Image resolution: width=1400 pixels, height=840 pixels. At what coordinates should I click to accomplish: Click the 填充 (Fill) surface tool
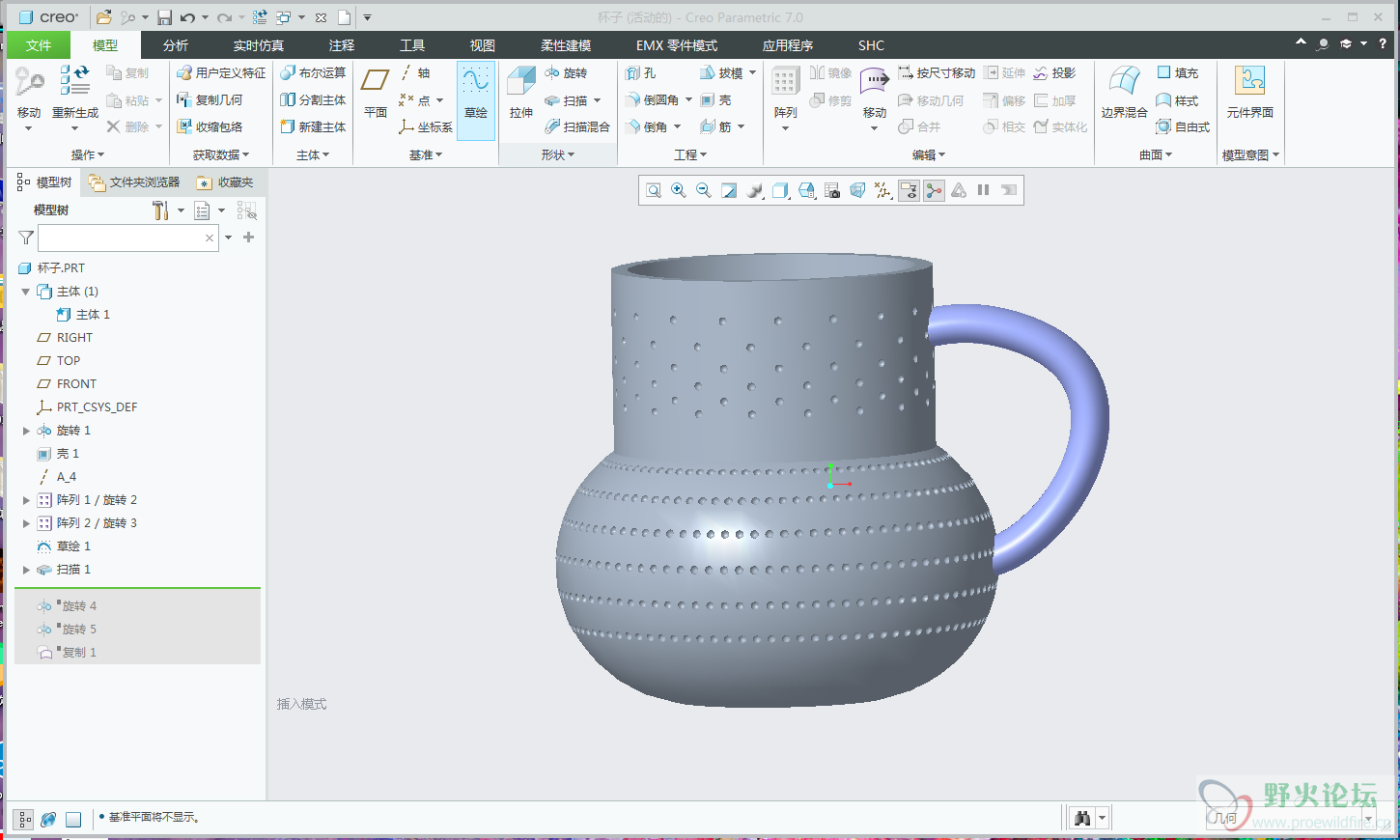click(x=1178, y=73)
